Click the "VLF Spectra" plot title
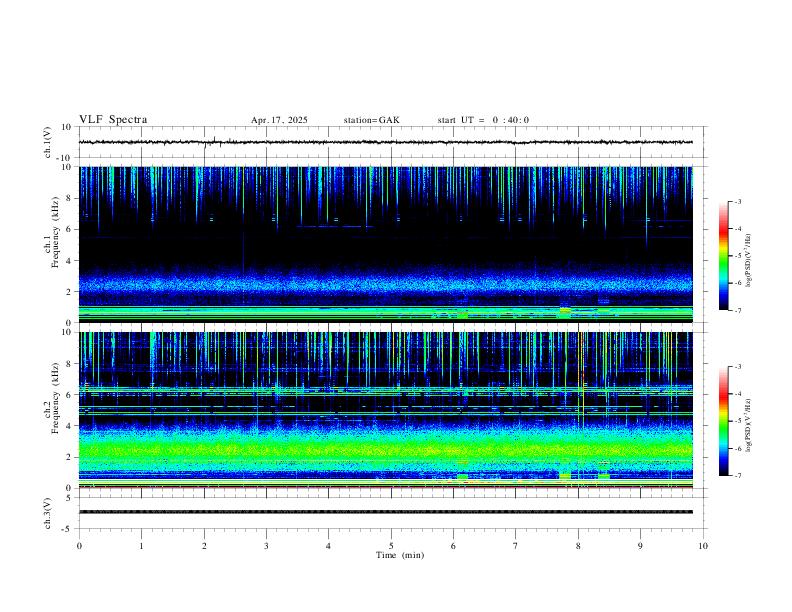This screenshot has height=612, width=792. point(113,120)
